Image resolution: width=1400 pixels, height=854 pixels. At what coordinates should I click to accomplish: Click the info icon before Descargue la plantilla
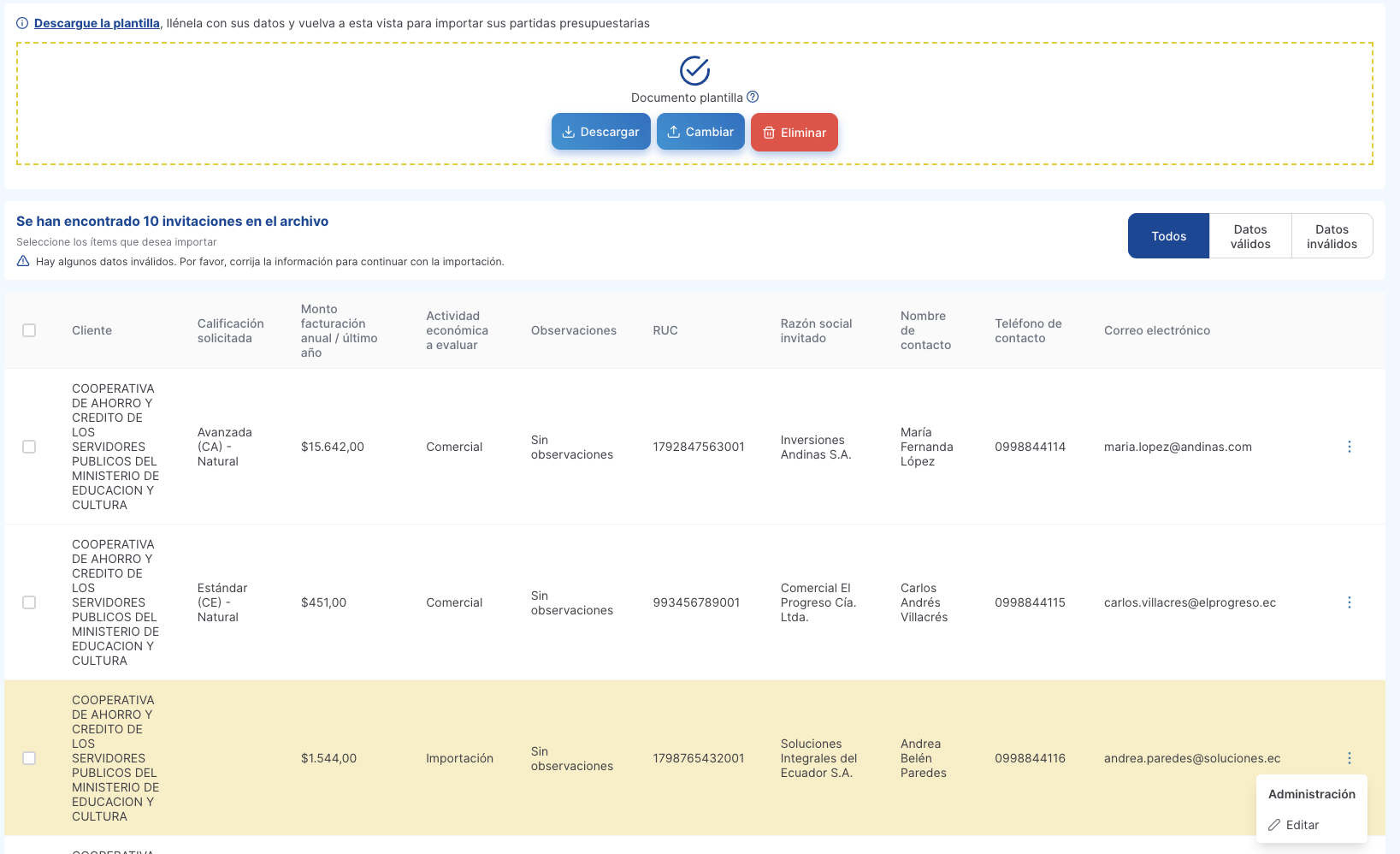point(22,23)
